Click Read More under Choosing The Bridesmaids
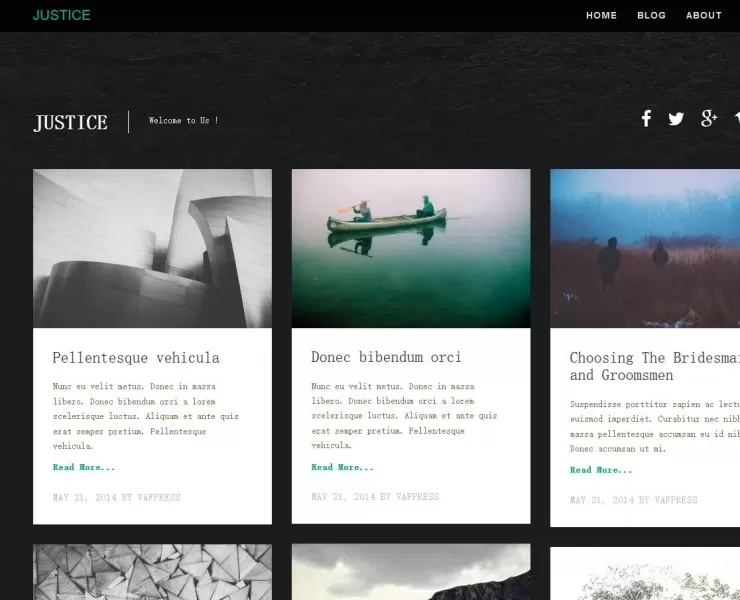Viewport: 740px width, 600px height. (x=601, y=470)
